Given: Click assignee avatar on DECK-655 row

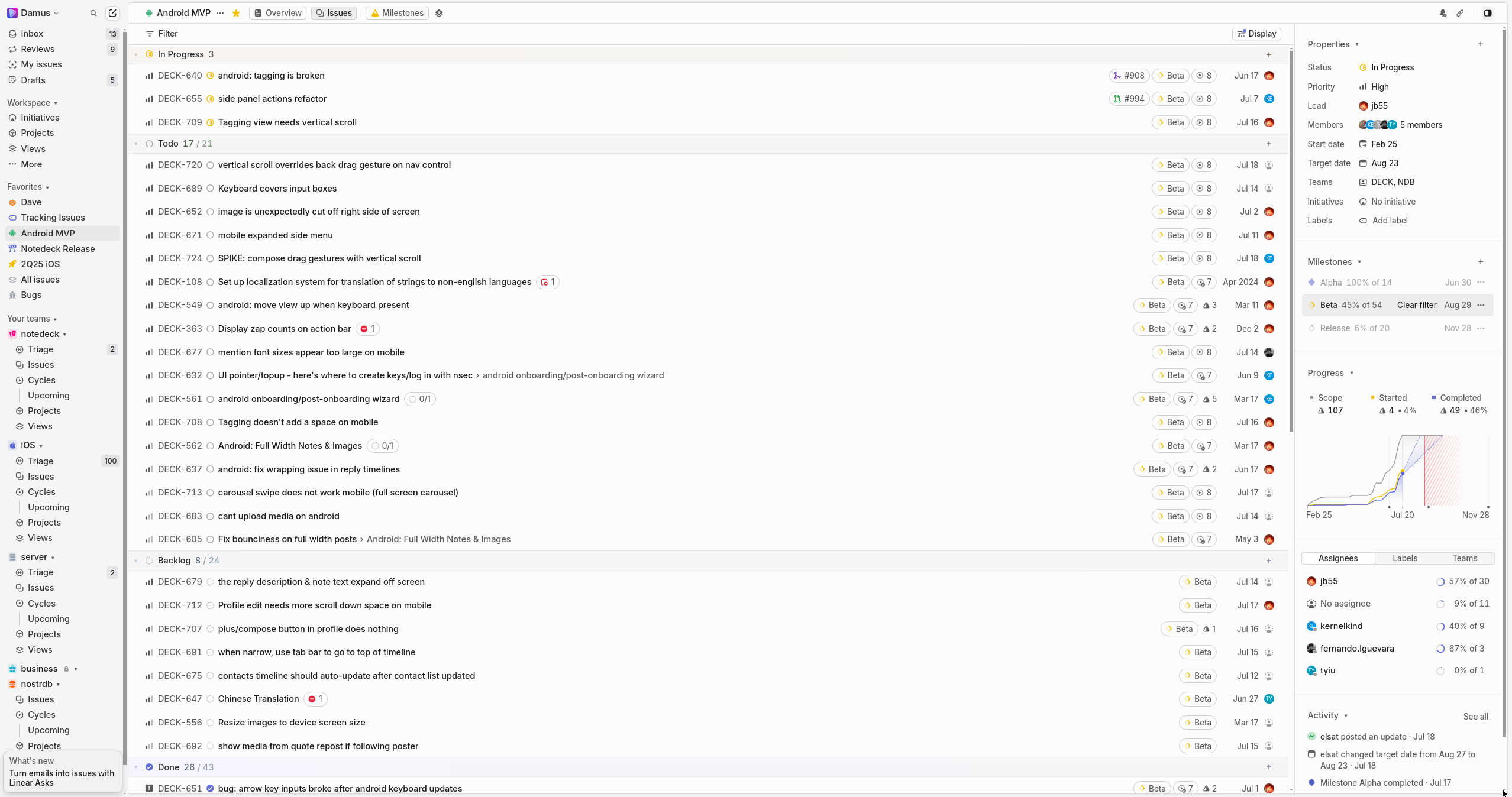Looking at the screenshot, I should (x=1269, y=99).
